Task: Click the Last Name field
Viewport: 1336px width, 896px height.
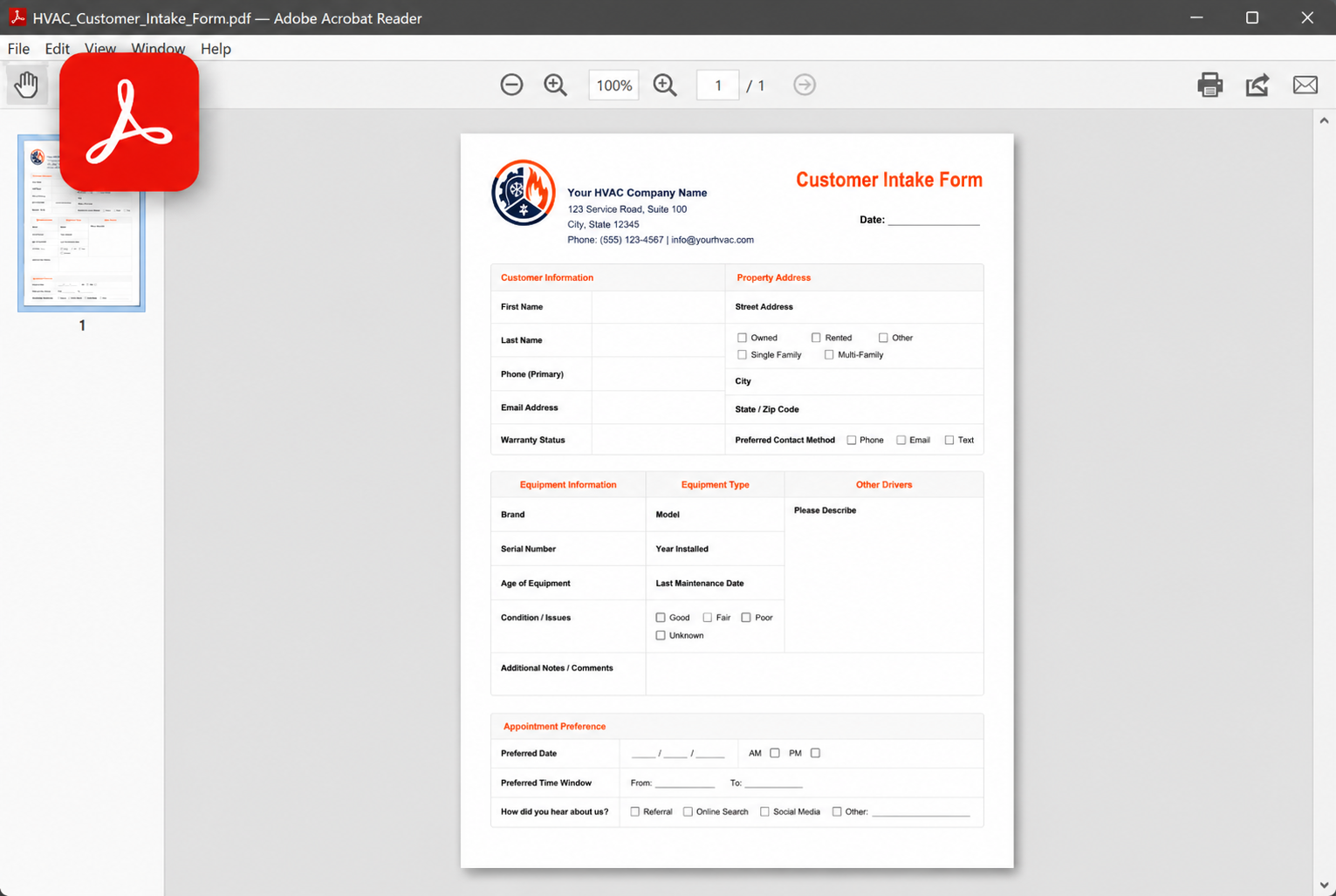Action: click(658, 340)
